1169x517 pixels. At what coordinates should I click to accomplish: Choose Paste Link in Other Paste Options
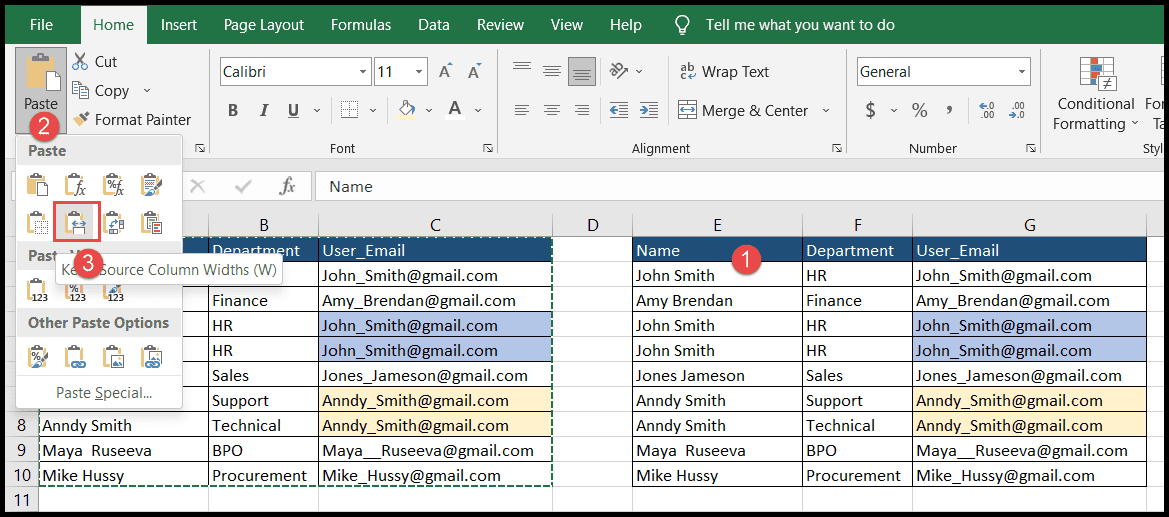75,357
